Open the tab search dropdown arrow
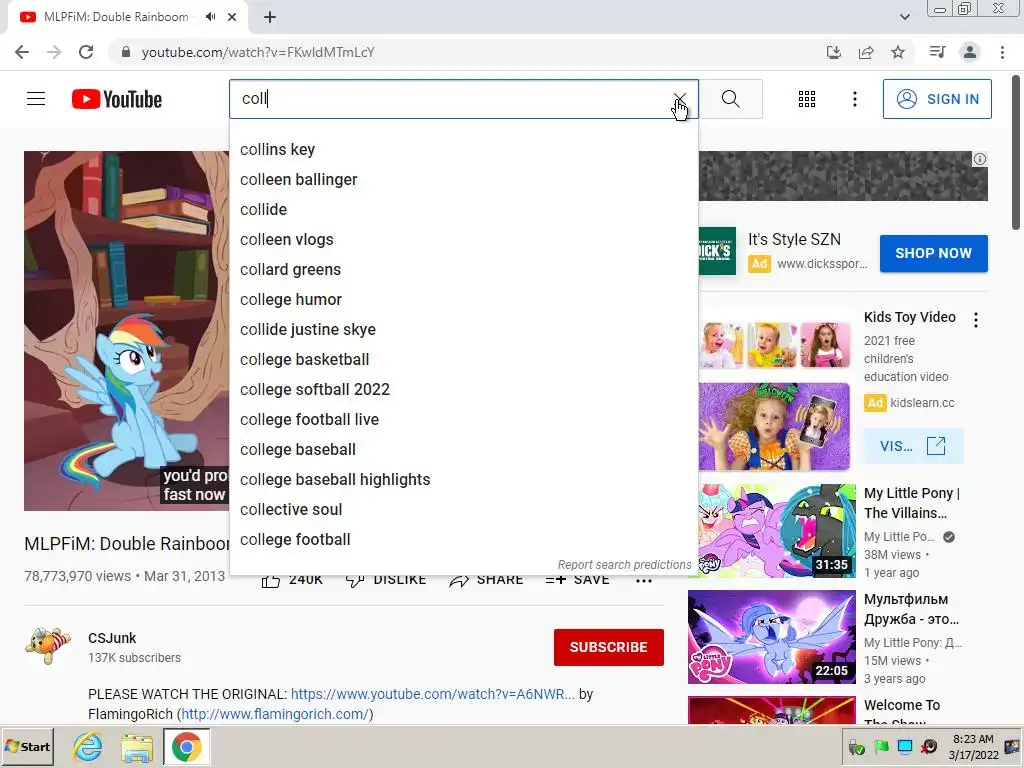The height and width of the screenshot is (768, 1024). point(904,17)
